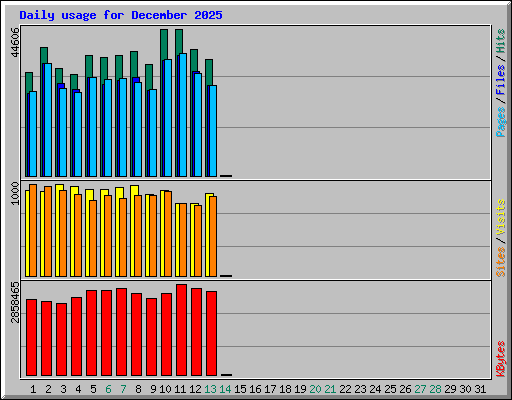Click the green Hits bar for day 10
Viewport: 512px width, 400px height.
(164, 44)
